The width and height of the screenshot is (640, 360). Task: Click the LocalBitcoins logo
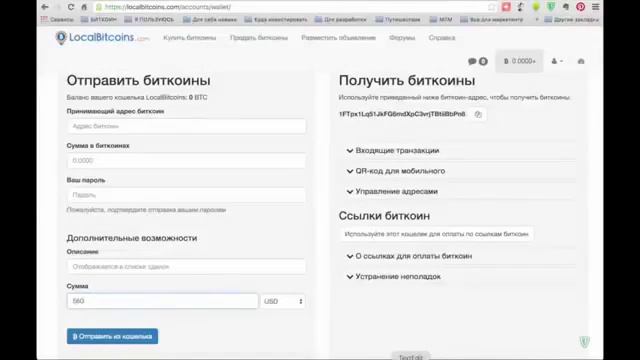(102, 38)
